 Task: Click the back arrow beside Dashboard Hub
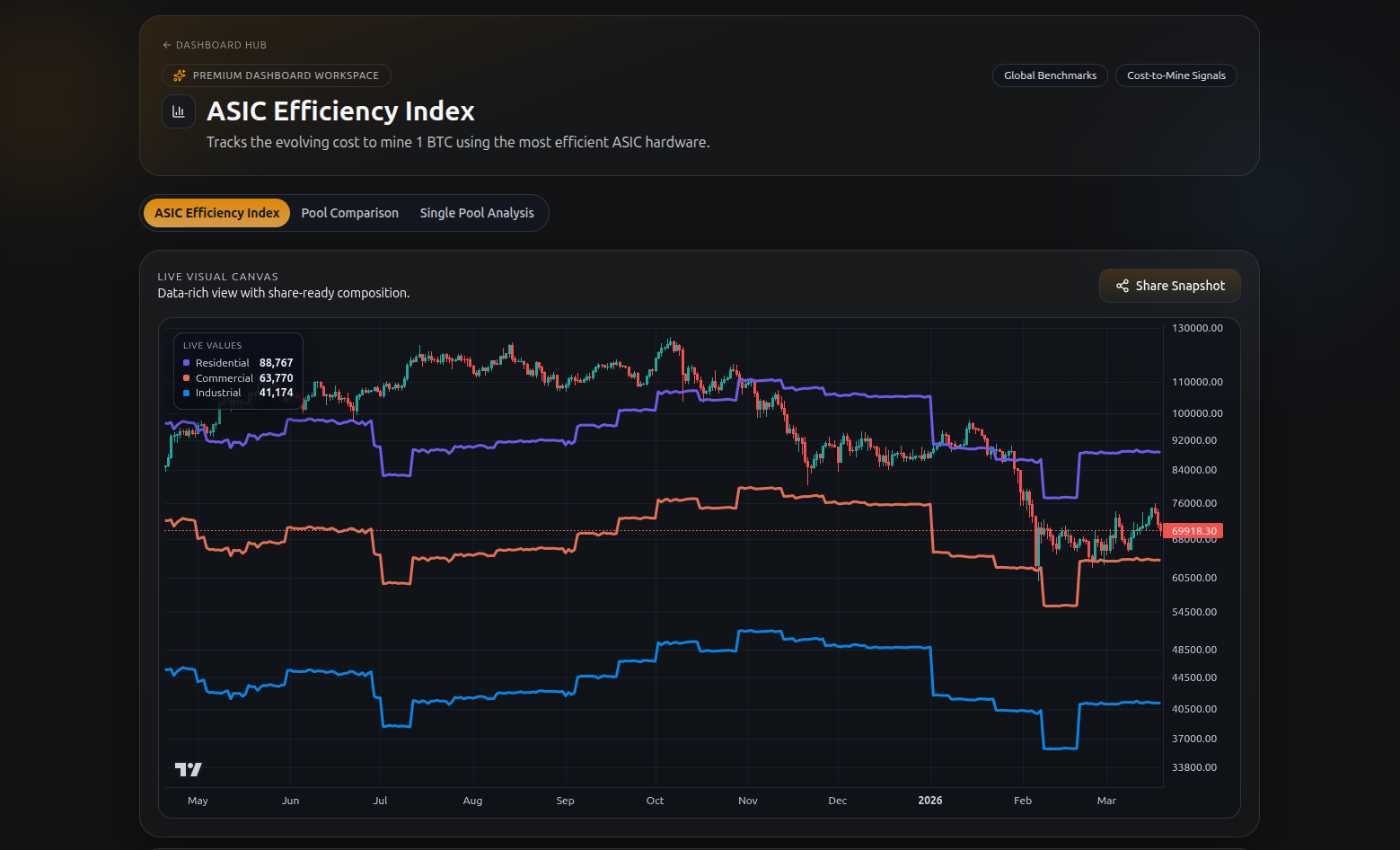[166, 44]
